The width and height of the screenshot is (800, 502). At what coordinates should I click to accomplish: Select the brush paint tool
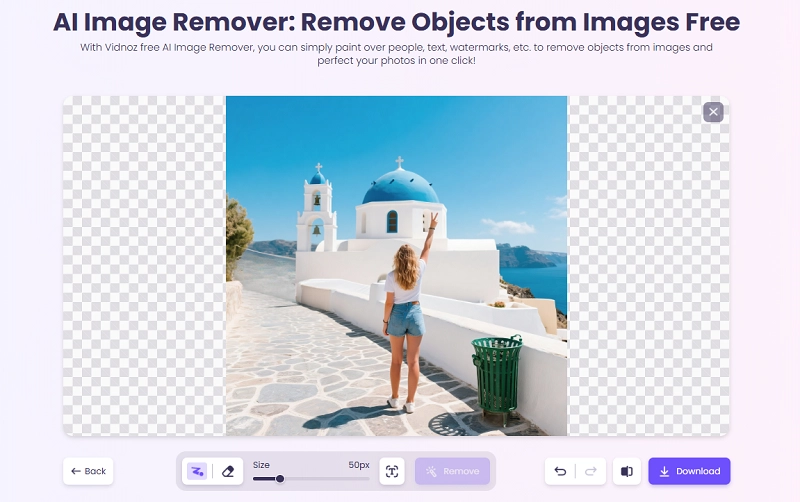[197, 471]
